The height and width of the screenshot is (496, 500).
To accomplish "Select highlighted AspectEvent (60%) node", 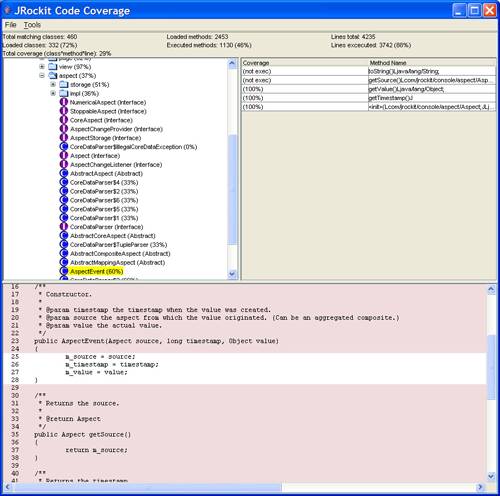I will pyautogui.click(x=96, y=272).
